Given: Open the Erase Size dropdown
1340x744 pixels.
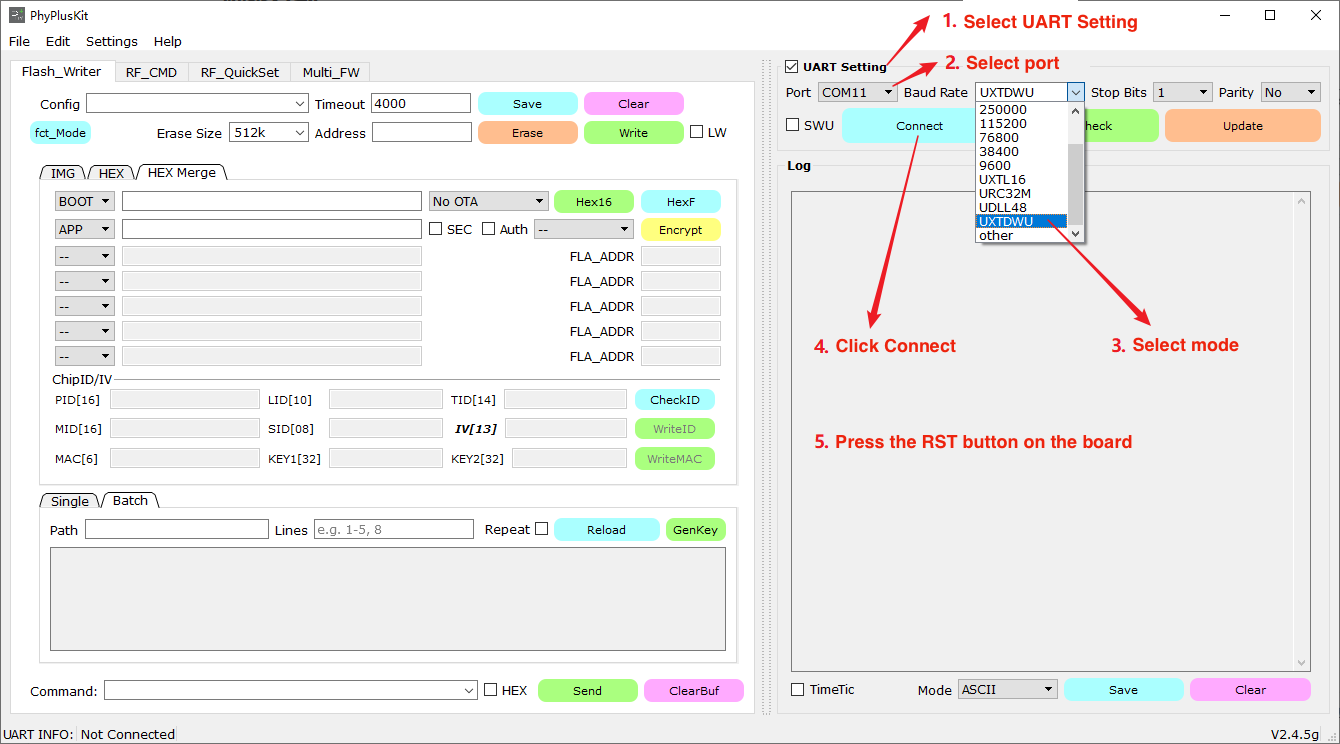Looking at the screenshot, I should tap(269, 132).
